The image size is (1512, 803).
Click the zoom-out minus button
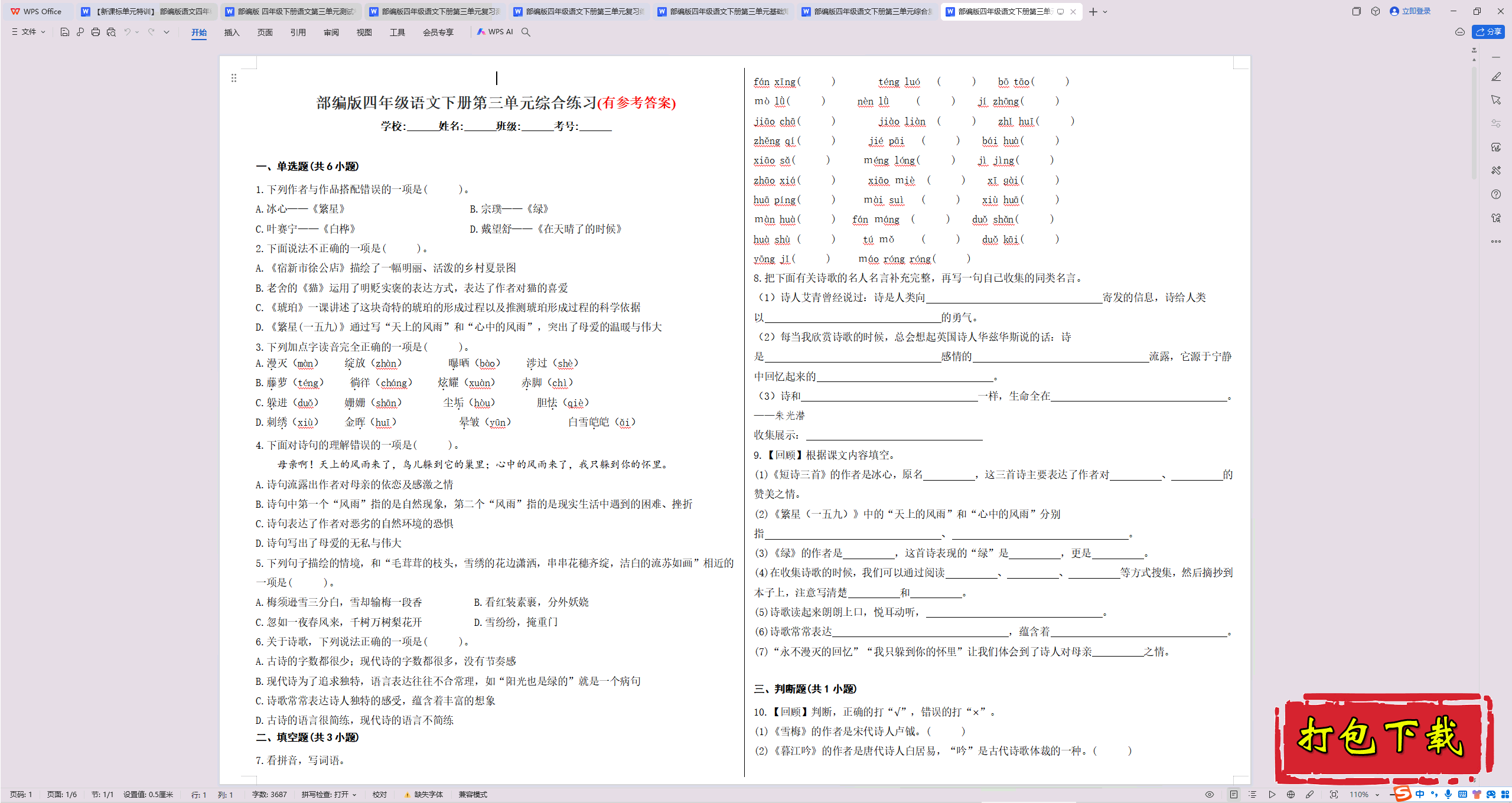1392,795
